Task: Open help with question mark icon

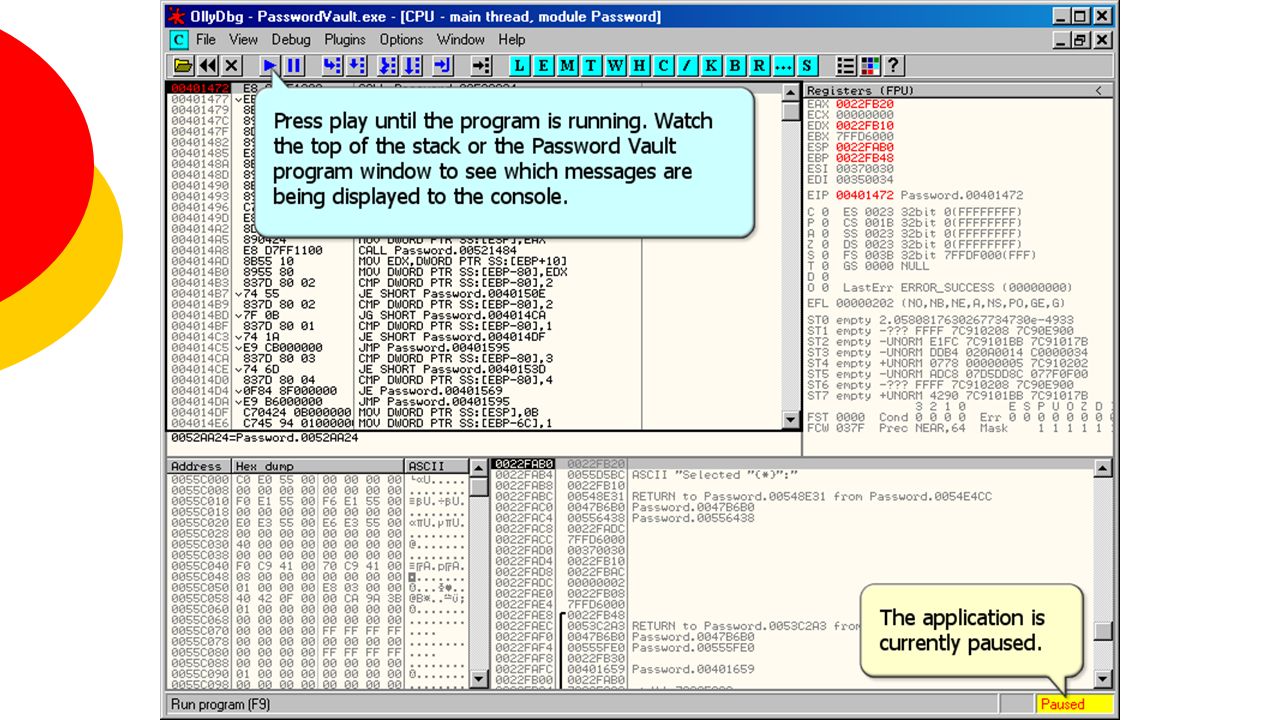Action: (895, 66)
